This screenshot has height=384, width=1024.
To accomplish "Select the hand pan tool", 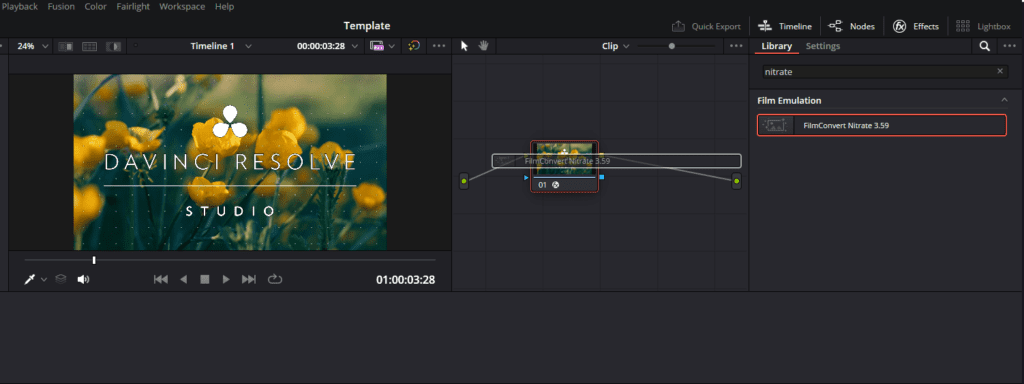I will [x=483, y=46].
